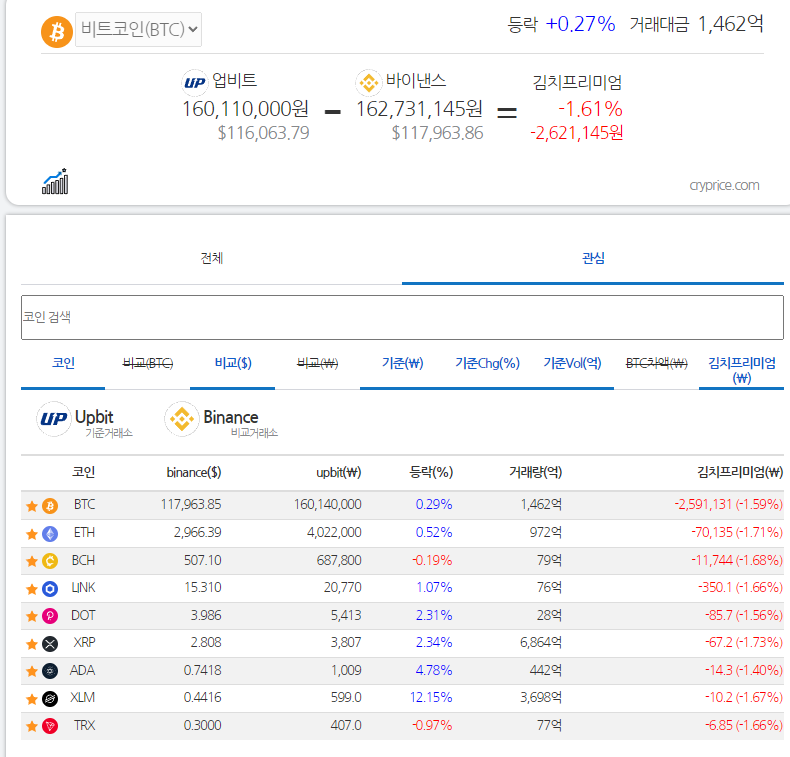
Task: Toggle the 비교($) column option
Action: point(233,364)
